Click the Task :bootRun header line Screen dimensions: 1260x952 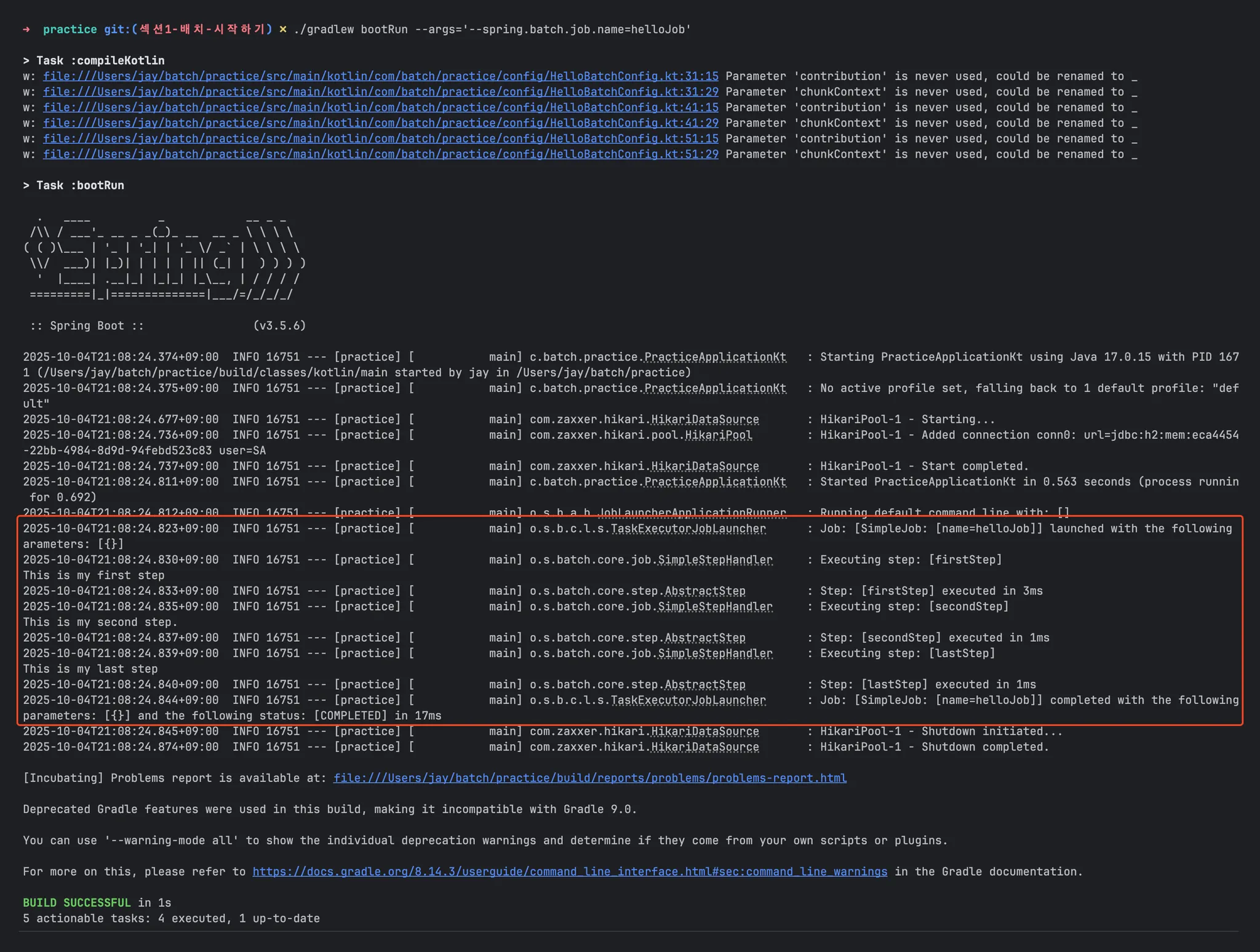(x=74, y=185)
